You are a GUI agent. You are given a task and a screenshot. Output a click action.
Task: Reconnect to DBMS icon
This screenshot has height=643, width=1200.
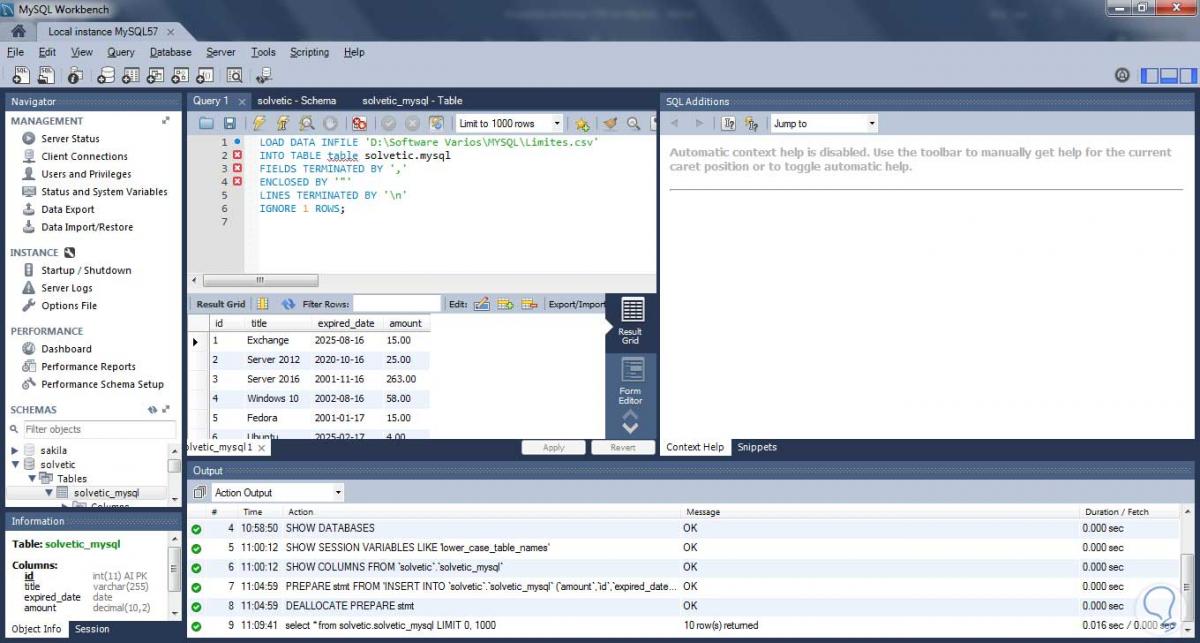pyautogui.click(x=264, y=75)
